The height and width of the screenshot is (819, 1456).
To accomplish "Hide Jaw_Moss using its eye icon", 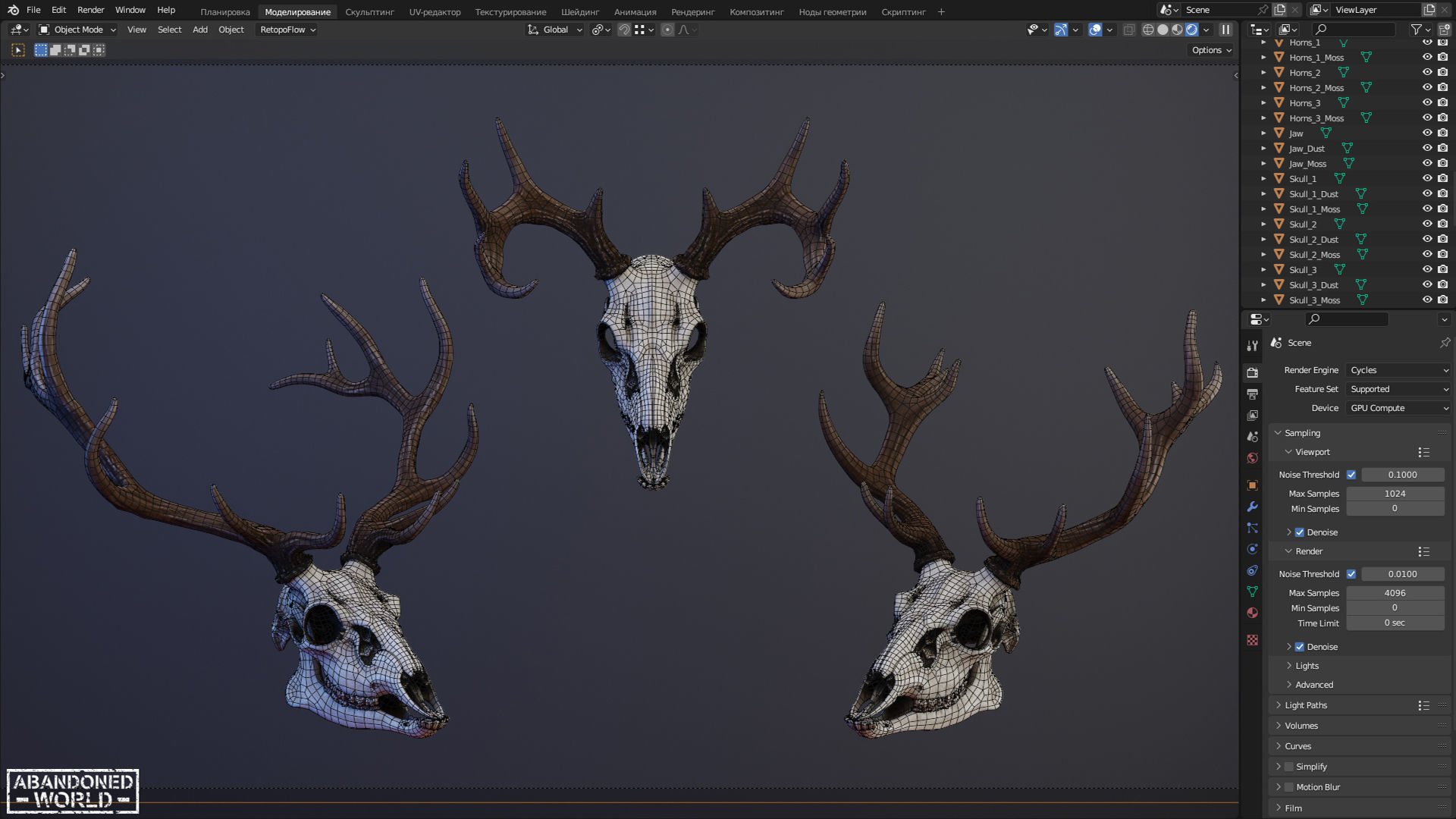I will pyautogui.click(x=1426, y=163).
